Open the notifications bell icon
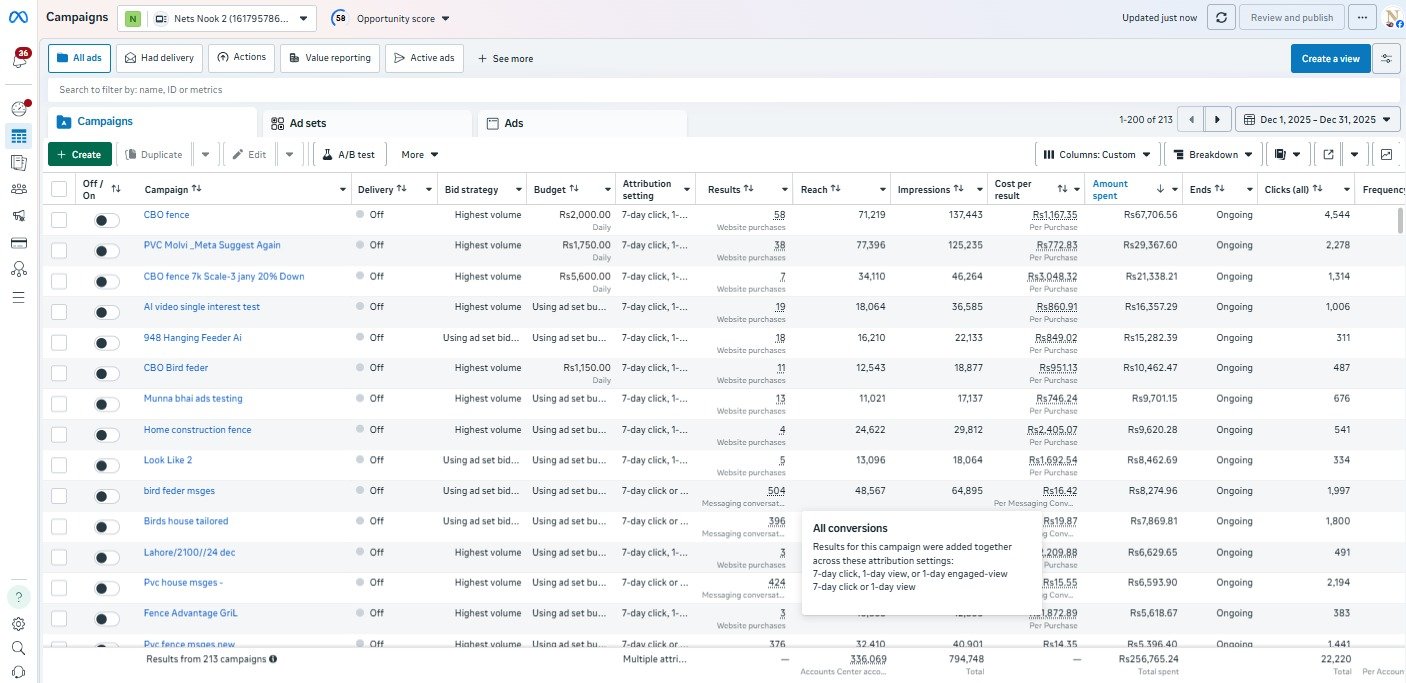 (x=19, y=61)
